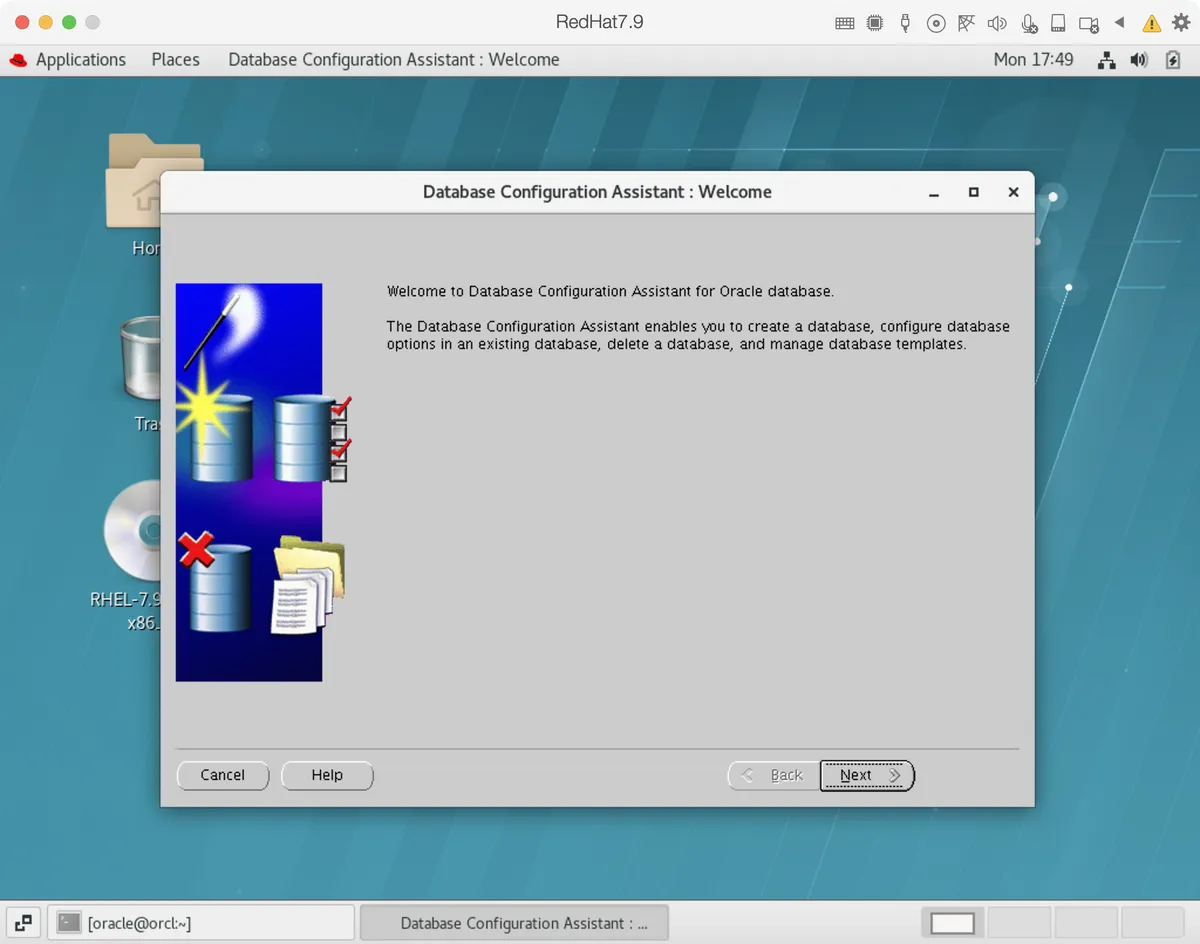The width and height of the screenshot is (1200, 944).
Task: Open VM settings via the gear icon
Action: 1180,22
